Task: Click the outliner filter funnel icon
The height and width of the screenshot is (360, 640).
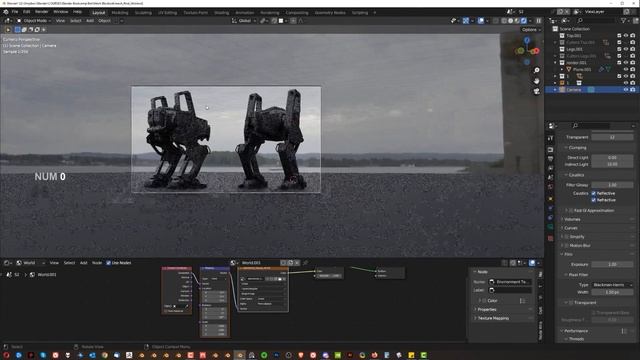Action: (623, 20)
